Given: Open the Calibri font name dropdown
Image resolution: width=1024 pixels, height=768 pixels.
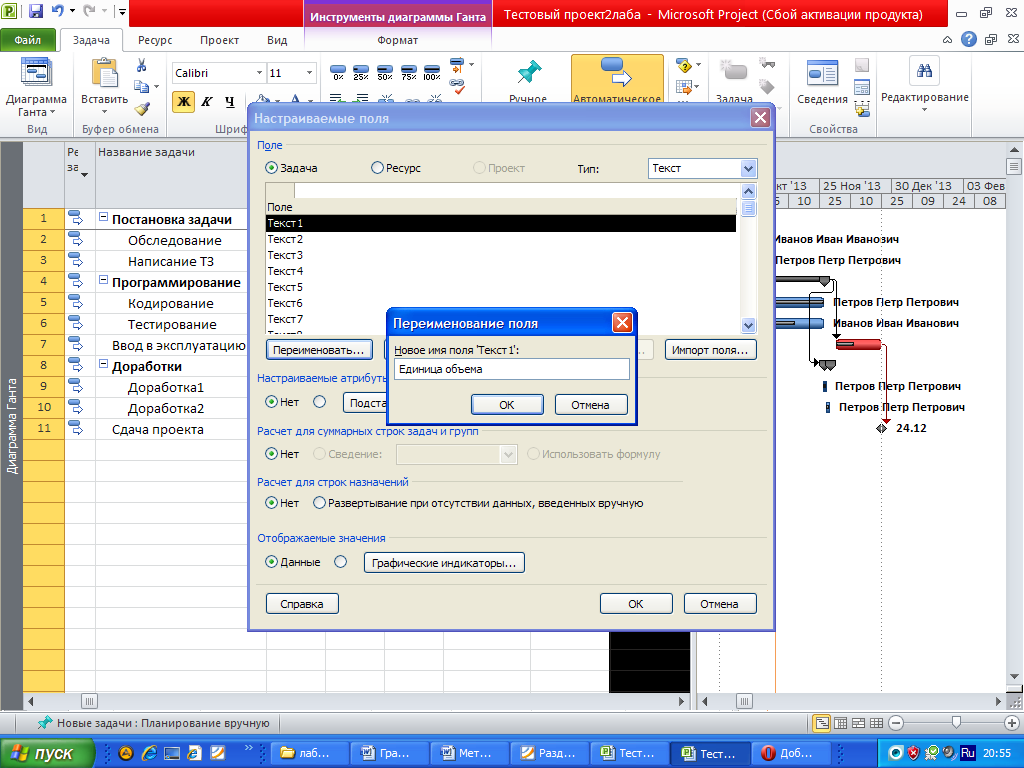Looking at the screenshot, I should coord(259,72).
